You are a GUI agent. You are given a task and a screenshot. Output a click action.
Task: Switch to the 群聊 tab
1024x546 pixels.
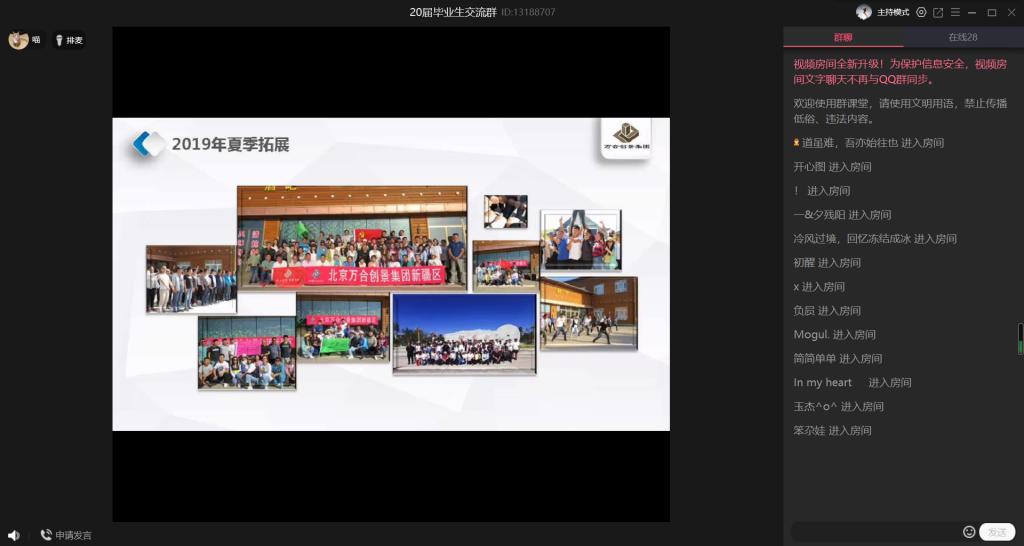843,37
